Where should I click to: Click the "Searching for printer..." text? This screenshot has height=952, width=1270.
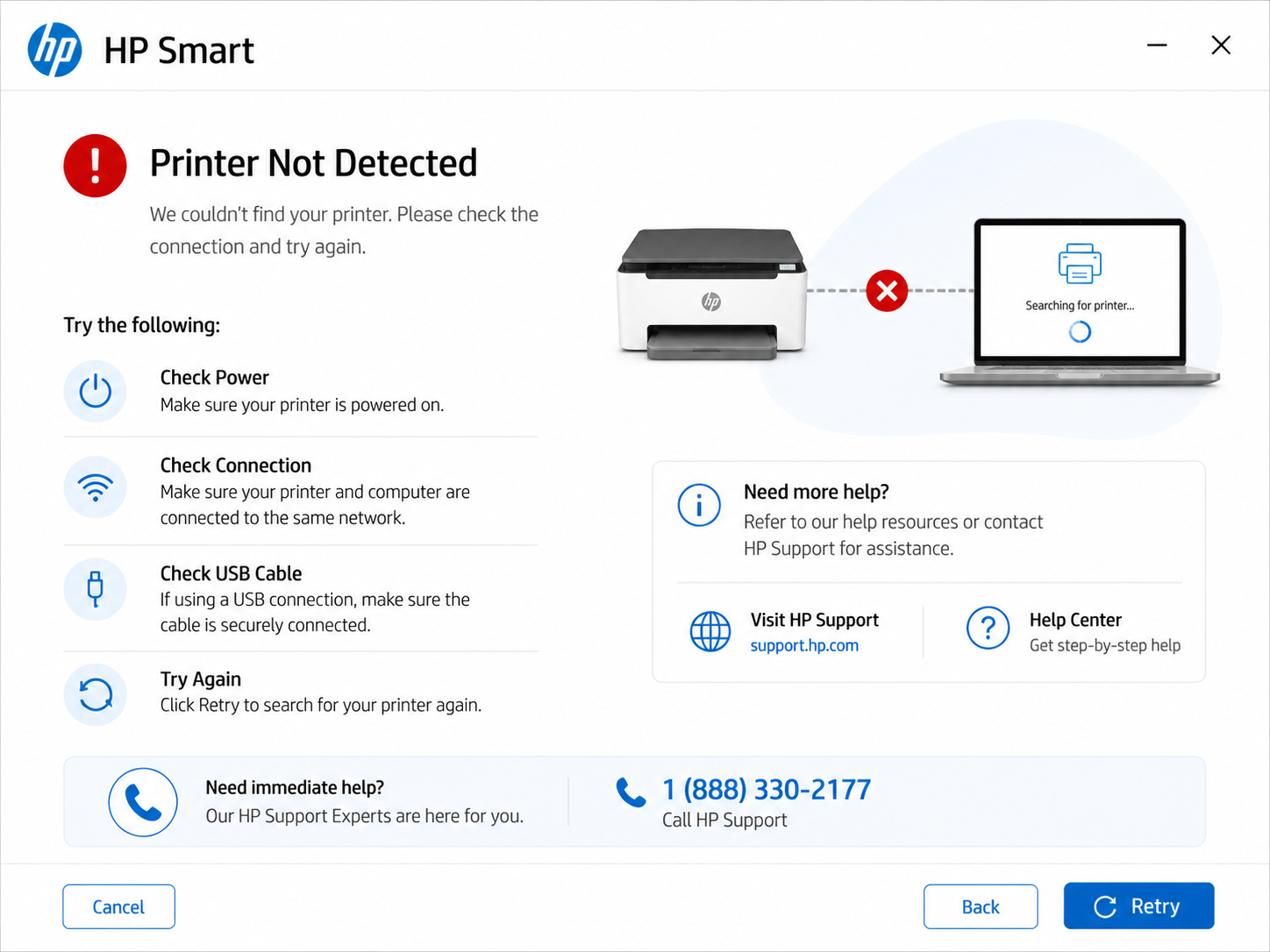(x=1080, y=306)
